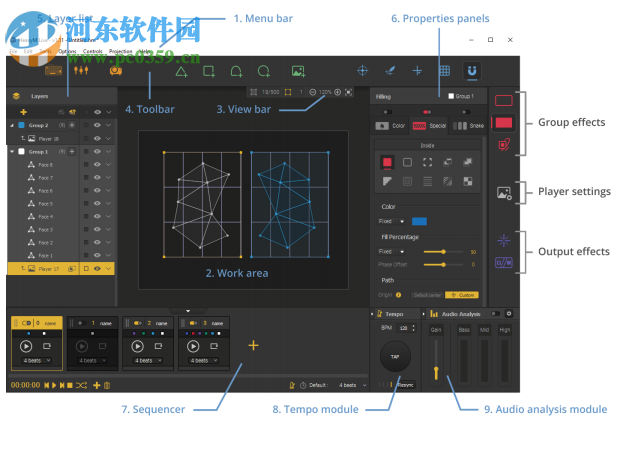
Task: Select the add arch polygon tool
Action: coord(236,71)
